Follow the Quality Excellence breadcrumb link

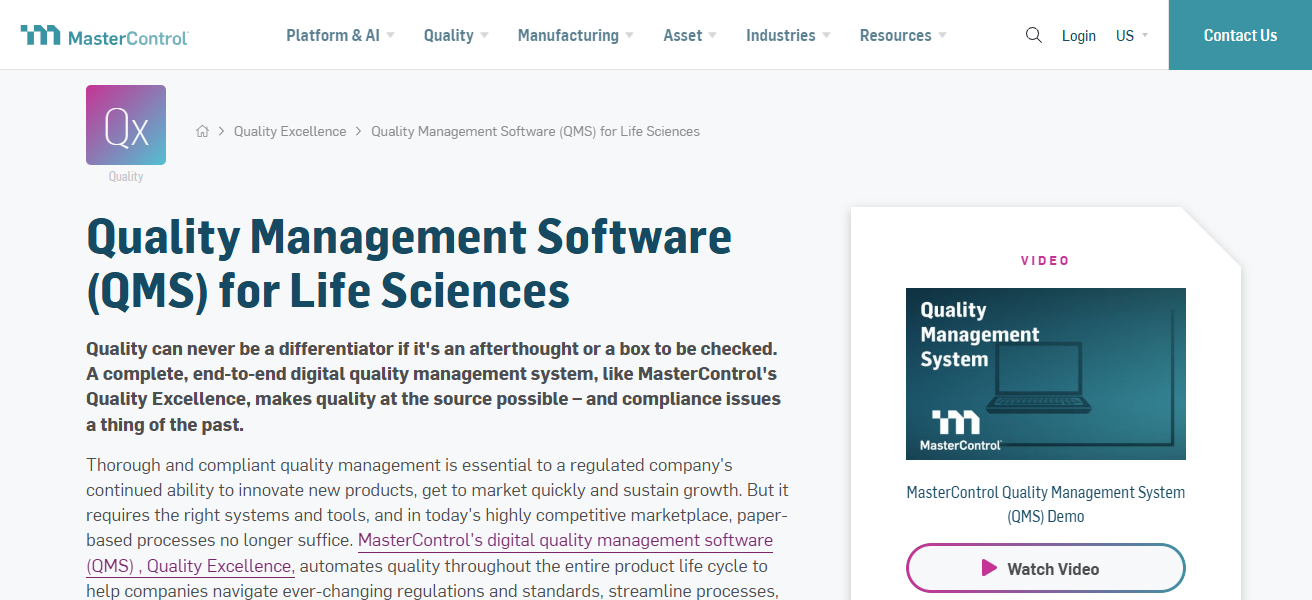[x=290, y=130]
